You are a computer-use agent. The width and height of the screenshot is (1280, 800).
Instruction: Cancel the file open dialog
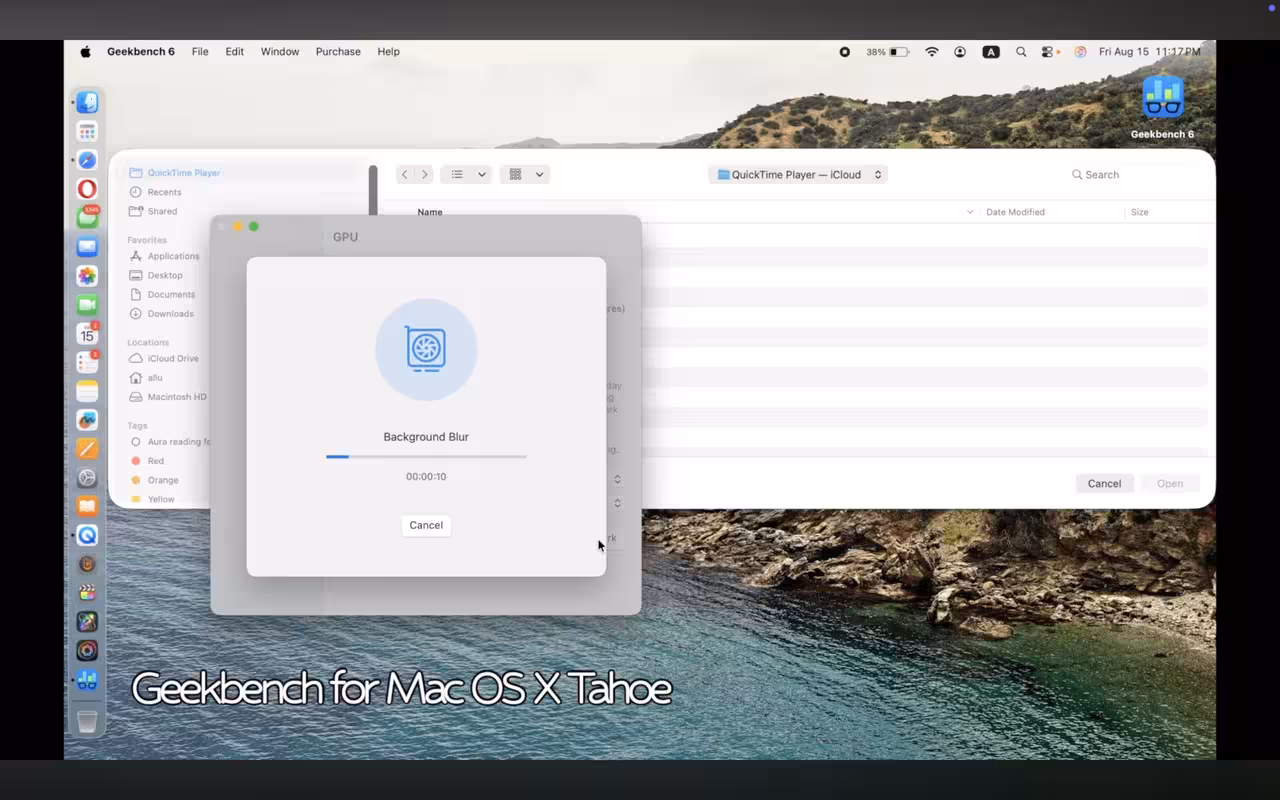[1104, 483]
